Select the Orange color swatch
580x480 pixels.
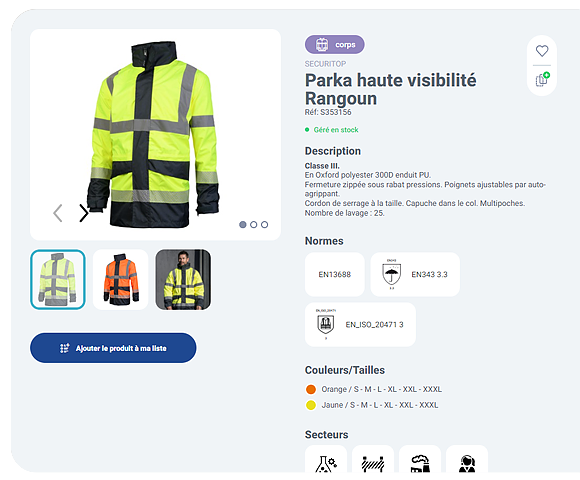point(311,389)
